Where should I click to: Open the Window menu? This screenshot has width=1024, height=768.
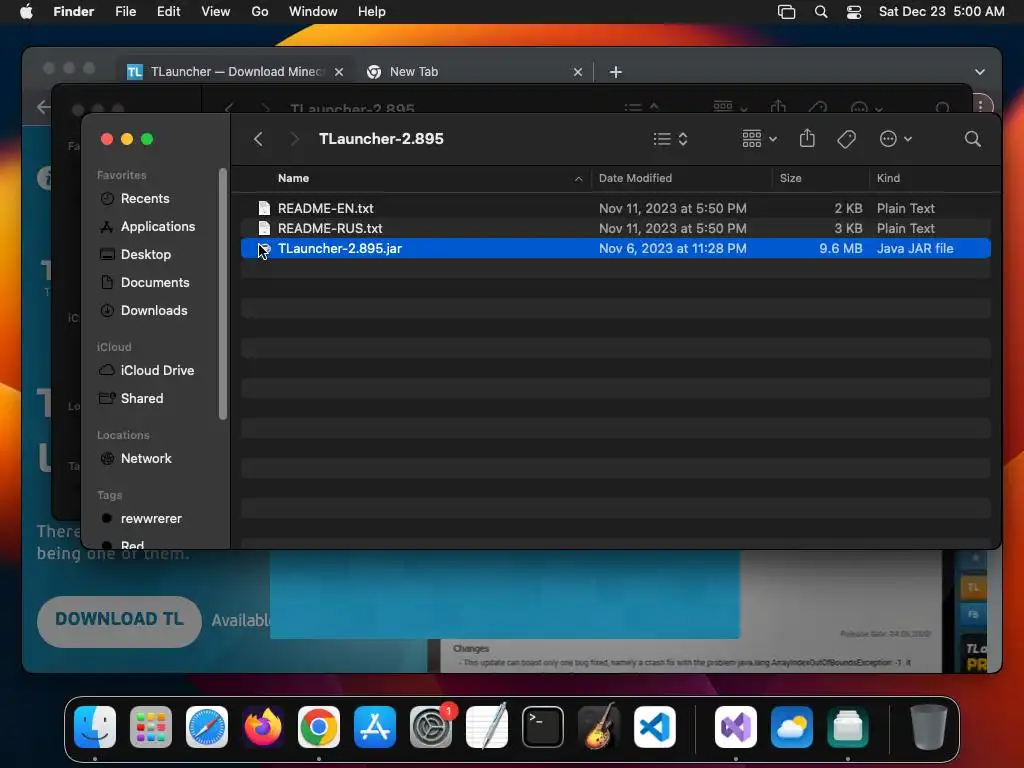pyautogui.click(x=313, y=12)
